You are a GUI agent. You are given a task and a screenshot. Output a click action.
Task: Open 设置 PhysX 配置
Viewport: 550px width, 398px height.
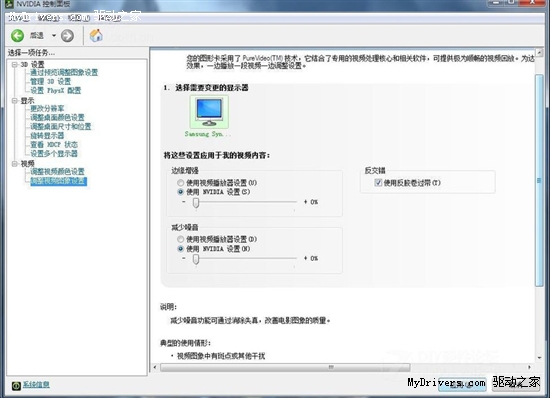[x=55, y=90]
